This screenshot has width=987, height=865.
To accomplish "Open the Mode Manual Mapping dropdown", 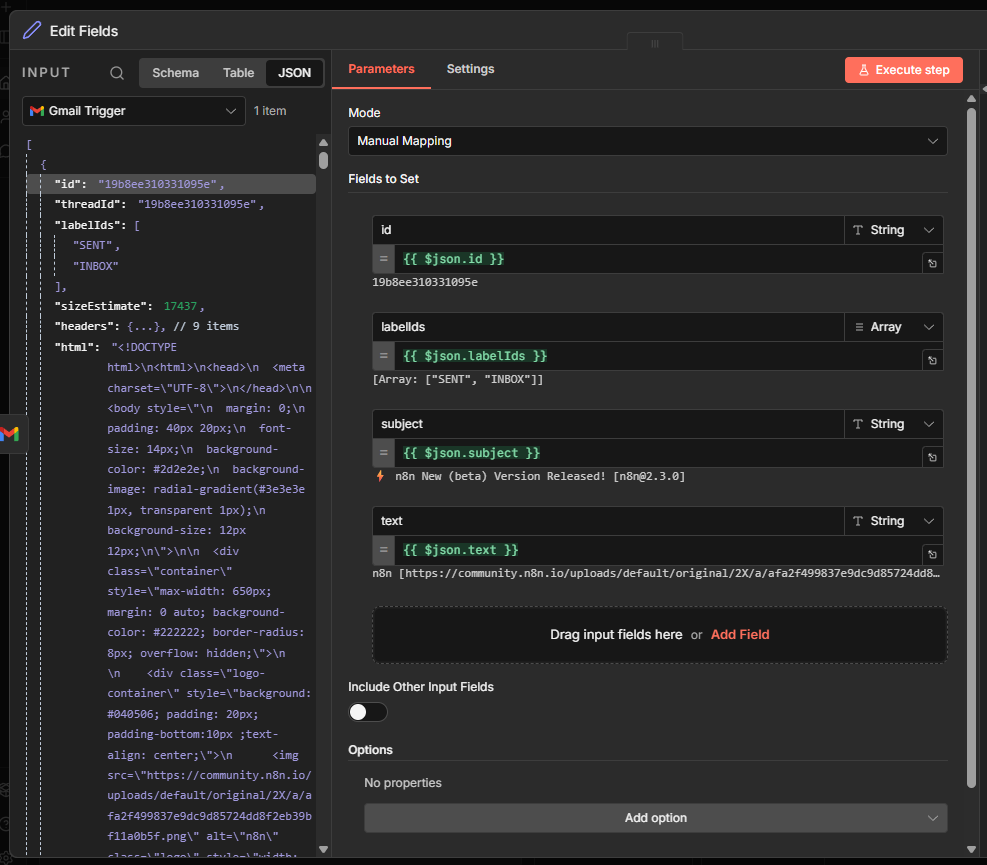I will tap(647, 141).
